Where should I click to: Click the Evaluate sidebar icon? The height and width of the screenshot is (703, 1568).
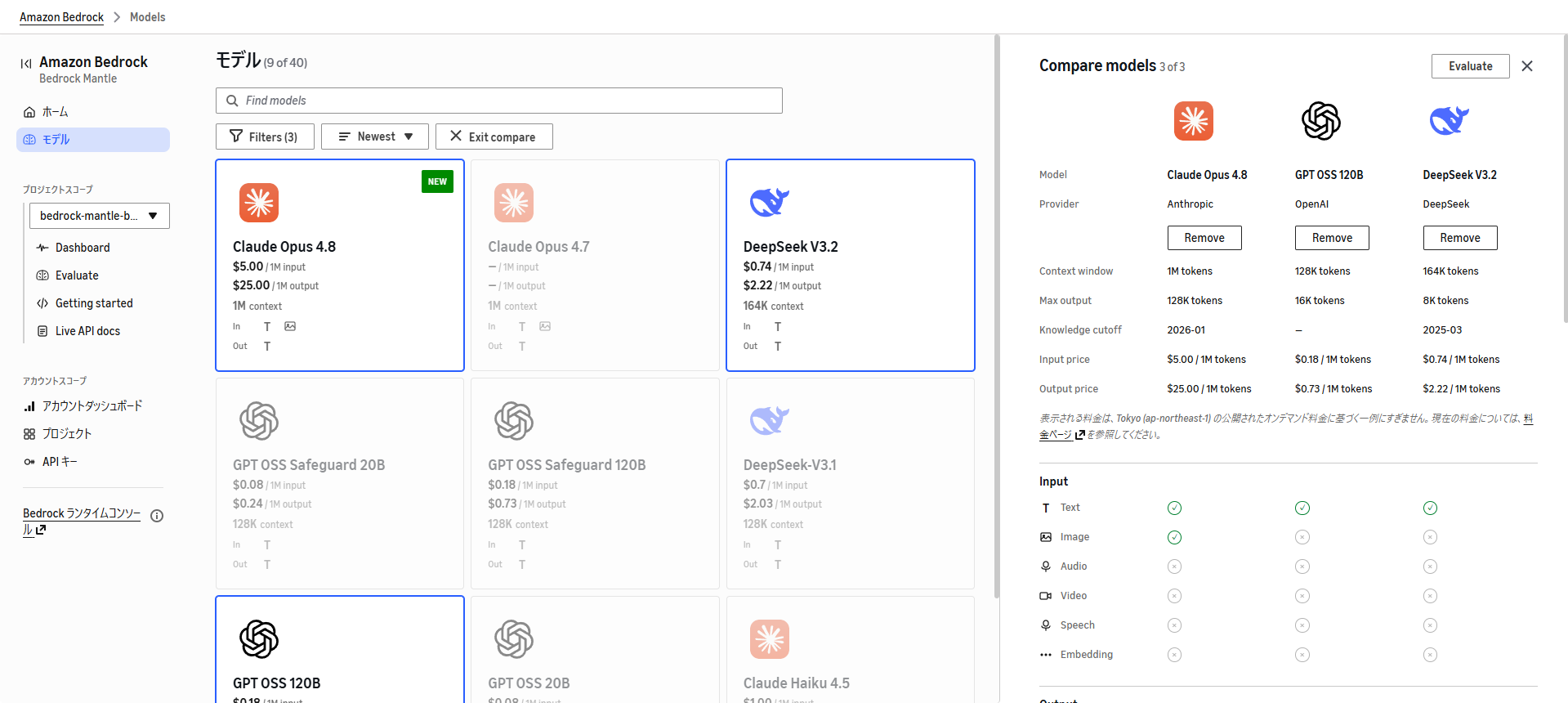click(42, 275)
